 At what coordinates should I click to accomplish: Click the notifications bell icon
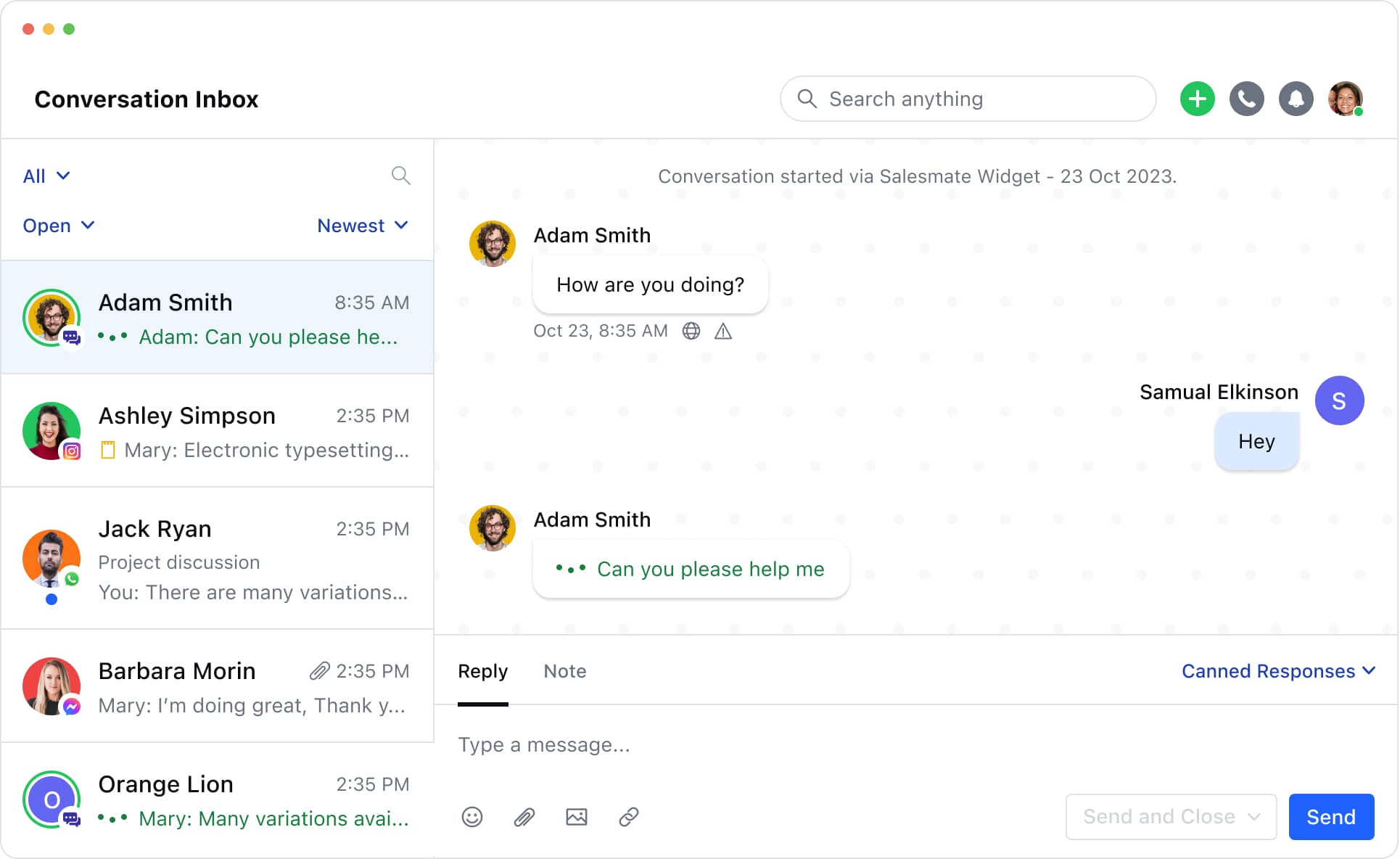(x=1297, y=98)
